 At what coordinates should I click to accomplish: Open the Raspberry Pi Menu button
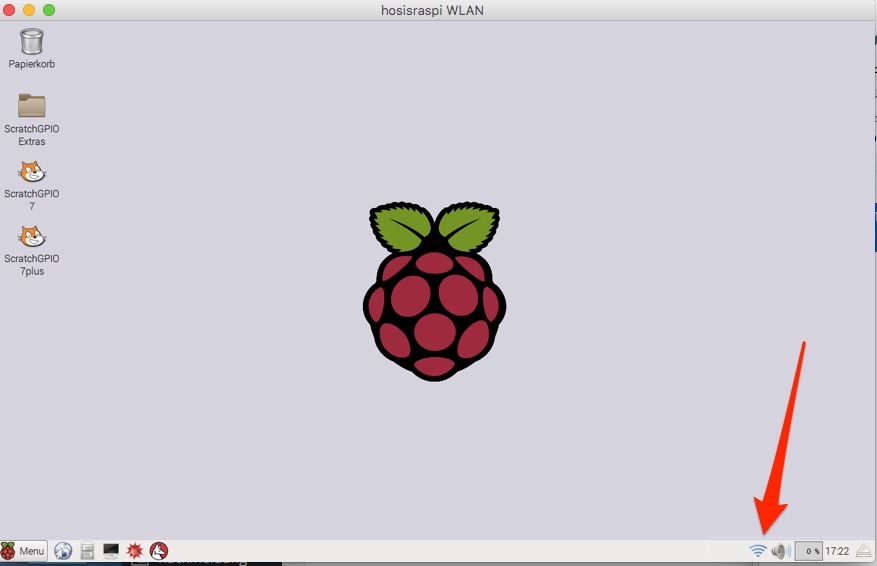(23, 551)
